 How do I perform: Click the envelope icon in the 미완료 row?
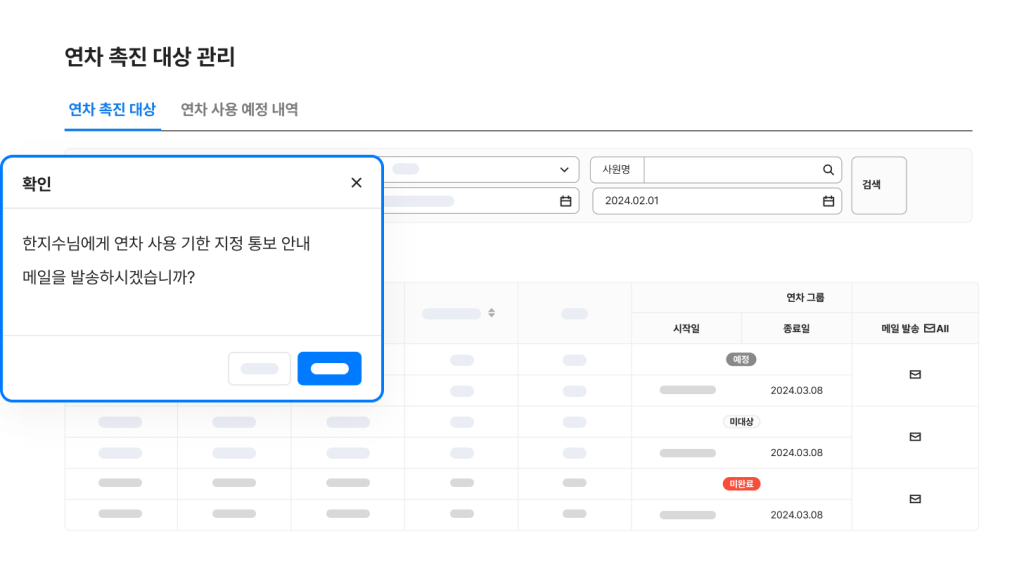pyautogui.click(x=915, y=499)
